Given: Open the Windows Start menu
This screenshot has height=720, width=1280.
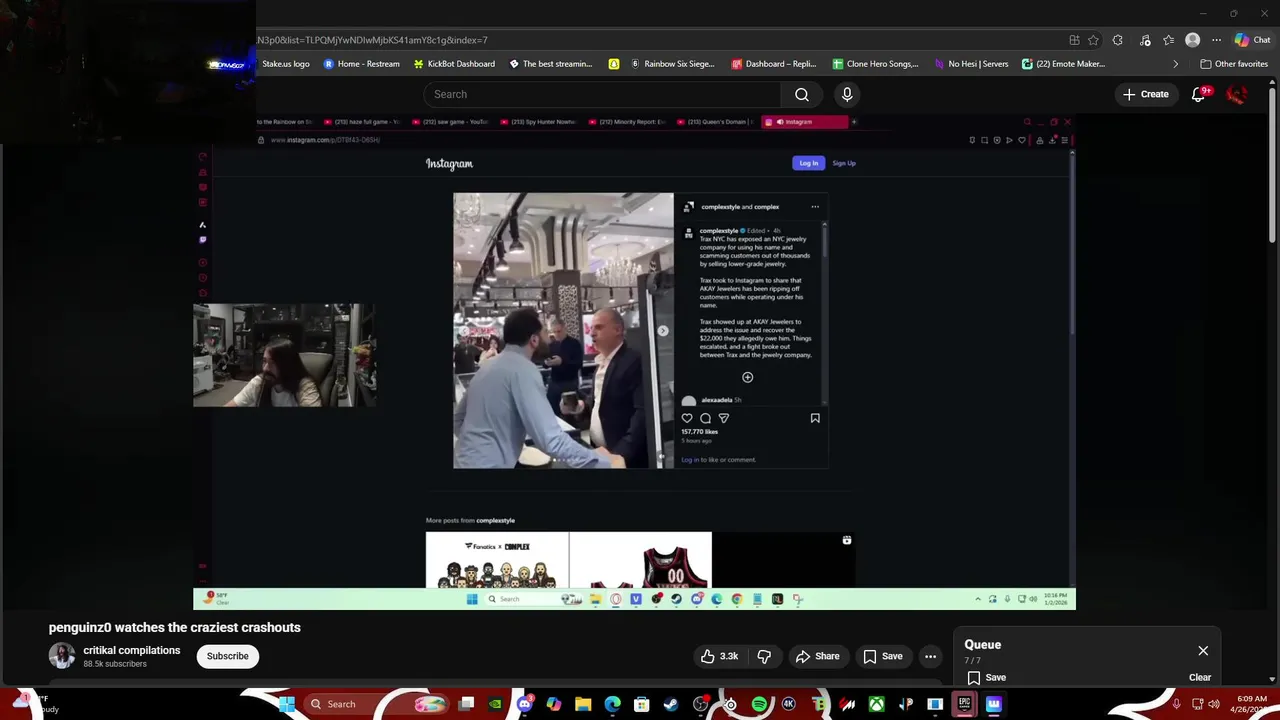Looking at the screenshot, I should pyautogui.click(x=287, y=704).
